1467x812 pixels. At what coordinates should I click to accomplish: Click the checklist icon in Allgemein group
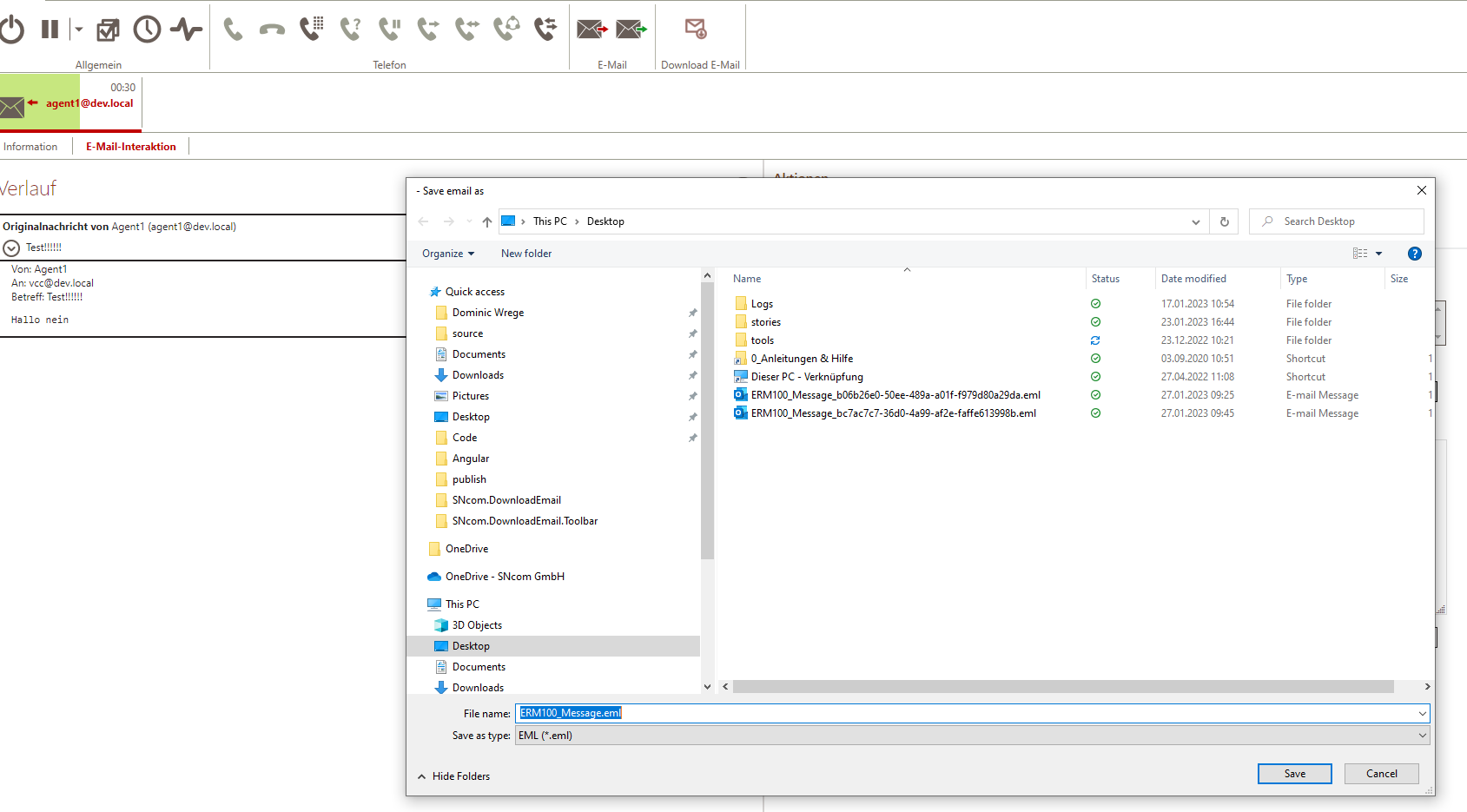point(108,30)
